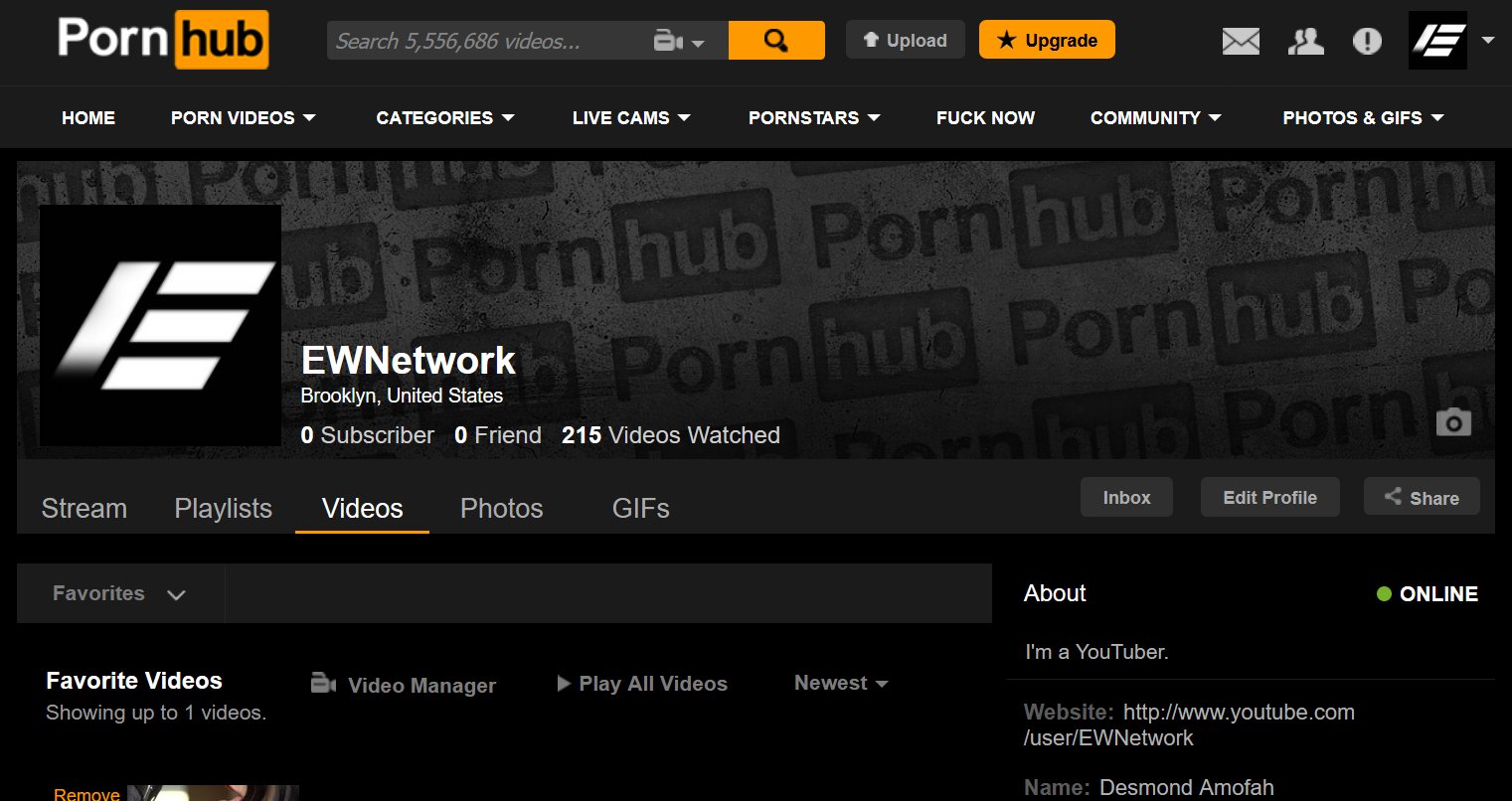Click the orange search magnifier button

pyautogui.click(x=776, y=41)
